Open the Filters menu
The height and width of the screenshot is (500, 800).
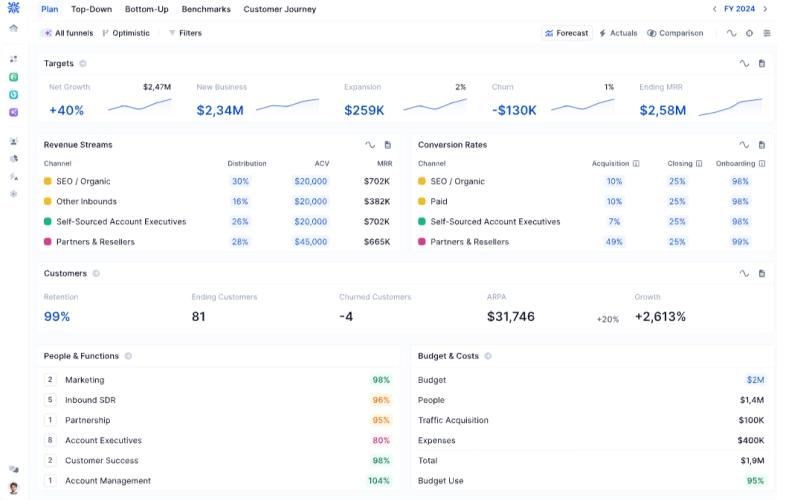coord(185,33)
